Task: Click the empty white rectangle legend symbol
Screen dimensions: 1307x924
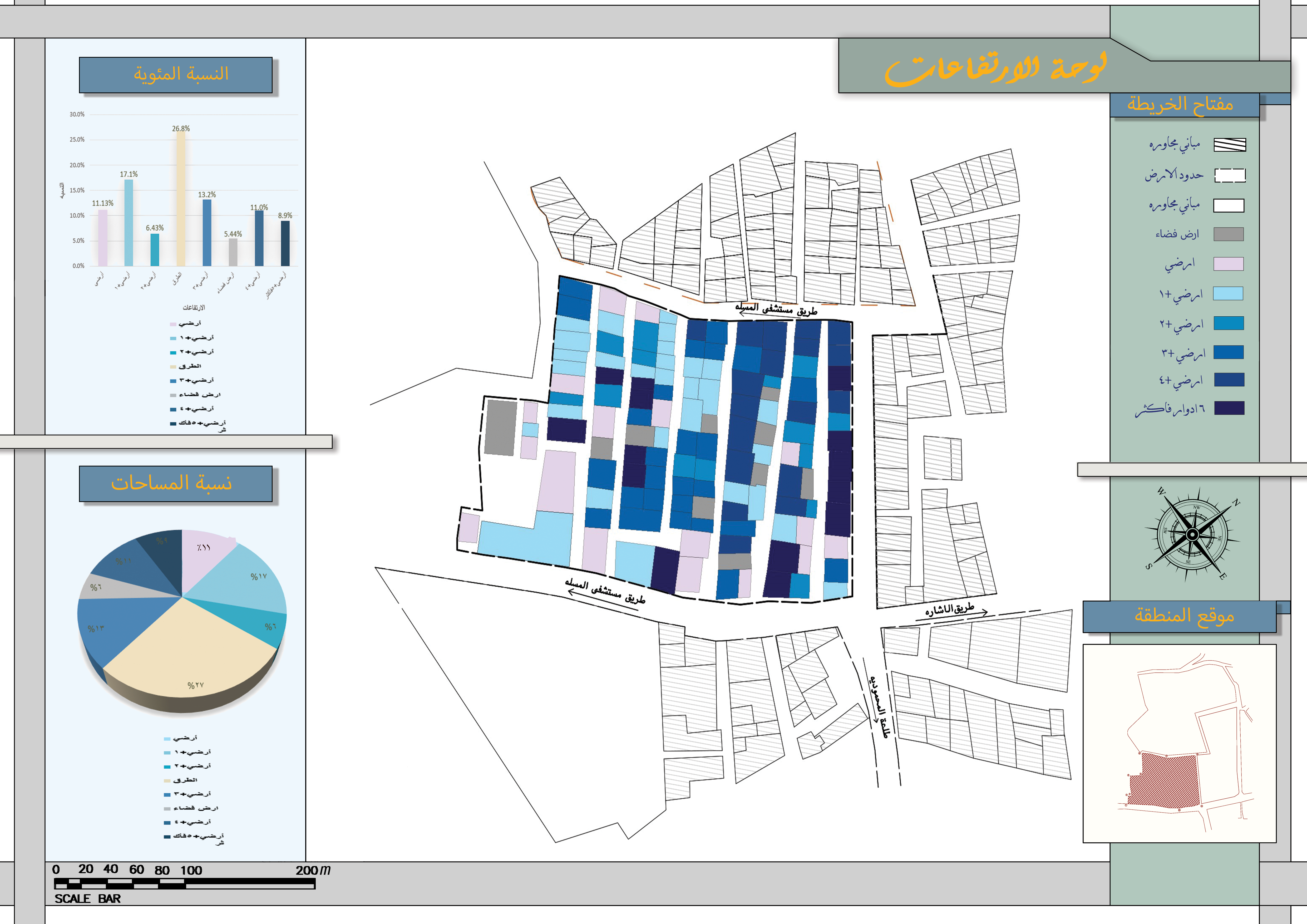Action: pyautogui.click(x=1229, y=205)
